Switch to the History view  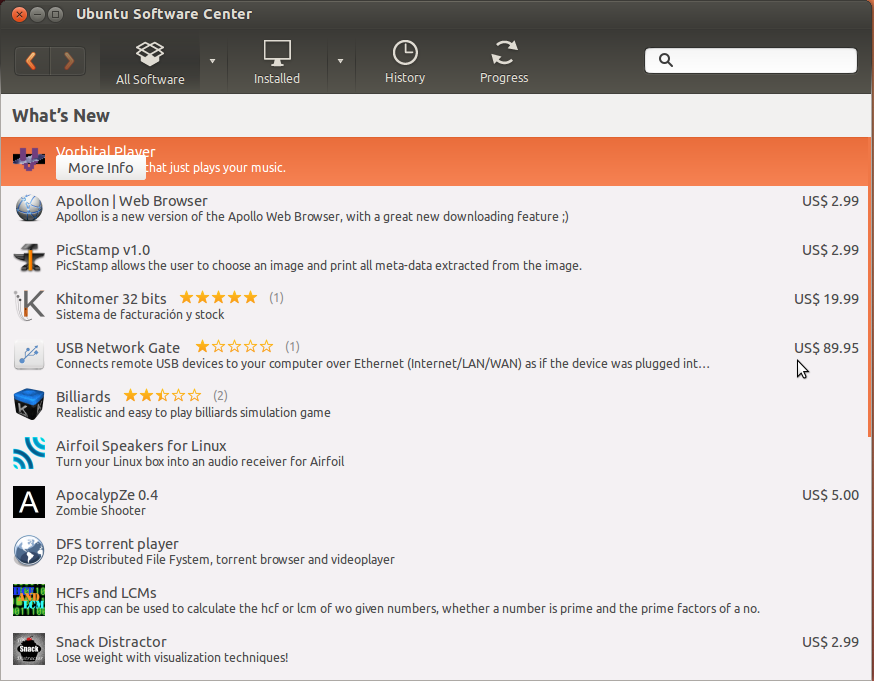pyautogui.click(x=405, y=60)
